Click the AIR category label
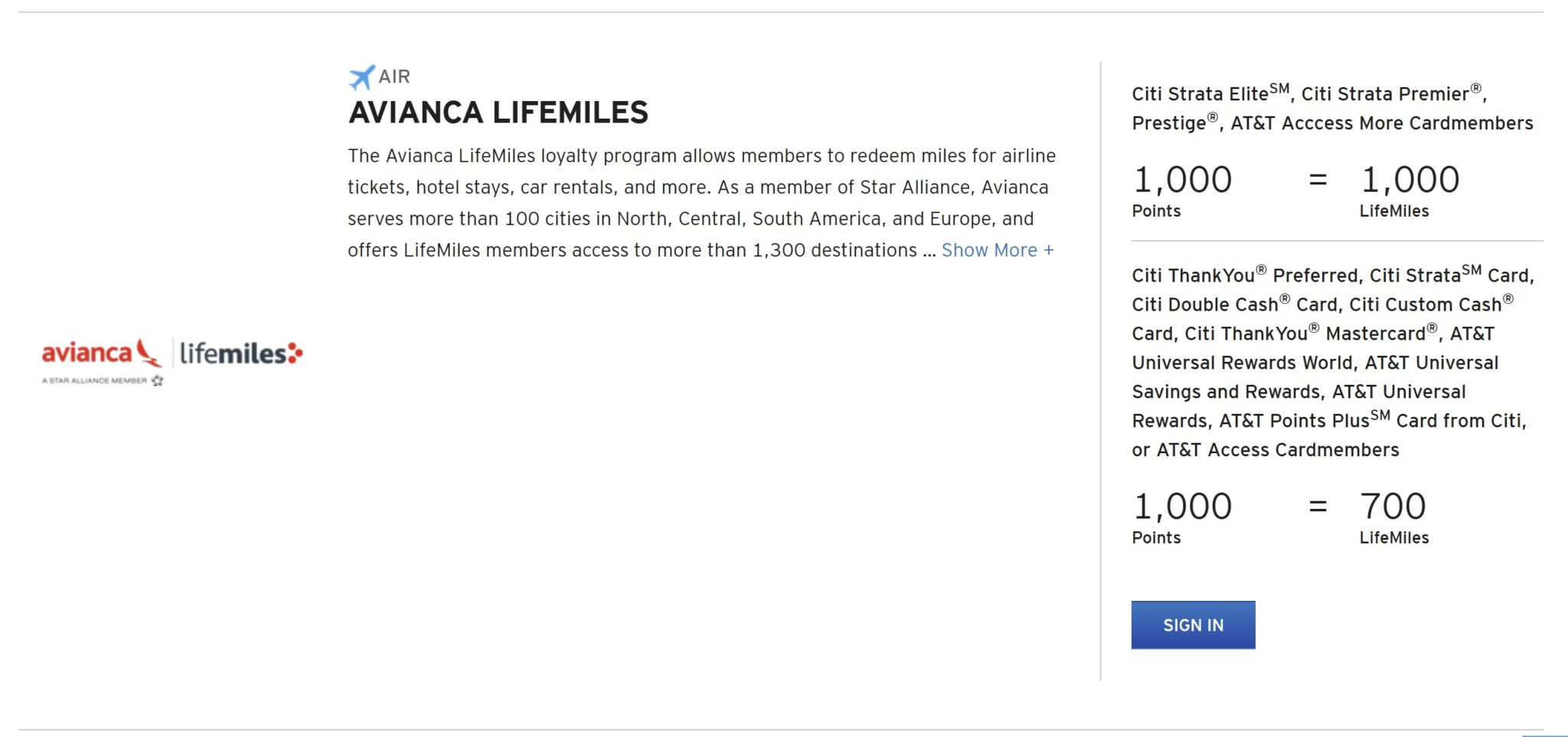This screenshot has width=1568, height=737. tap(394, 77)
